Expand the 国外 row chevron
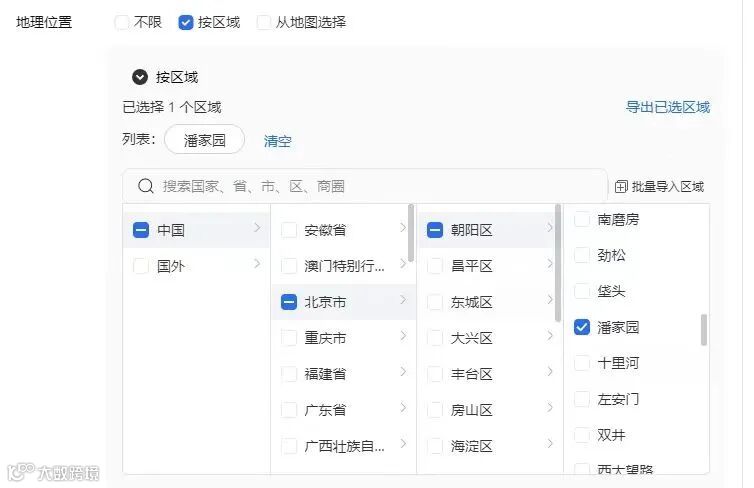 coord(257,263)
